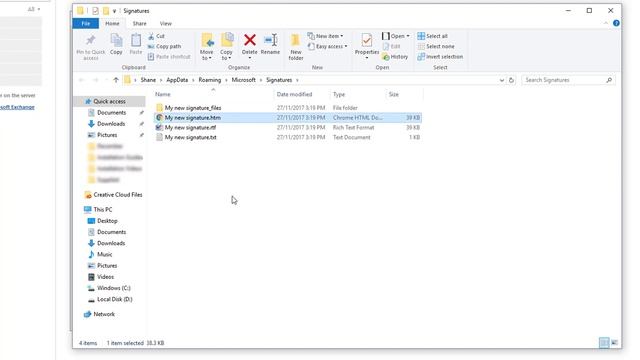Expand the address bar history dropdown
The height and width of the screenshot is (360, 640).
tap(502, 80)
